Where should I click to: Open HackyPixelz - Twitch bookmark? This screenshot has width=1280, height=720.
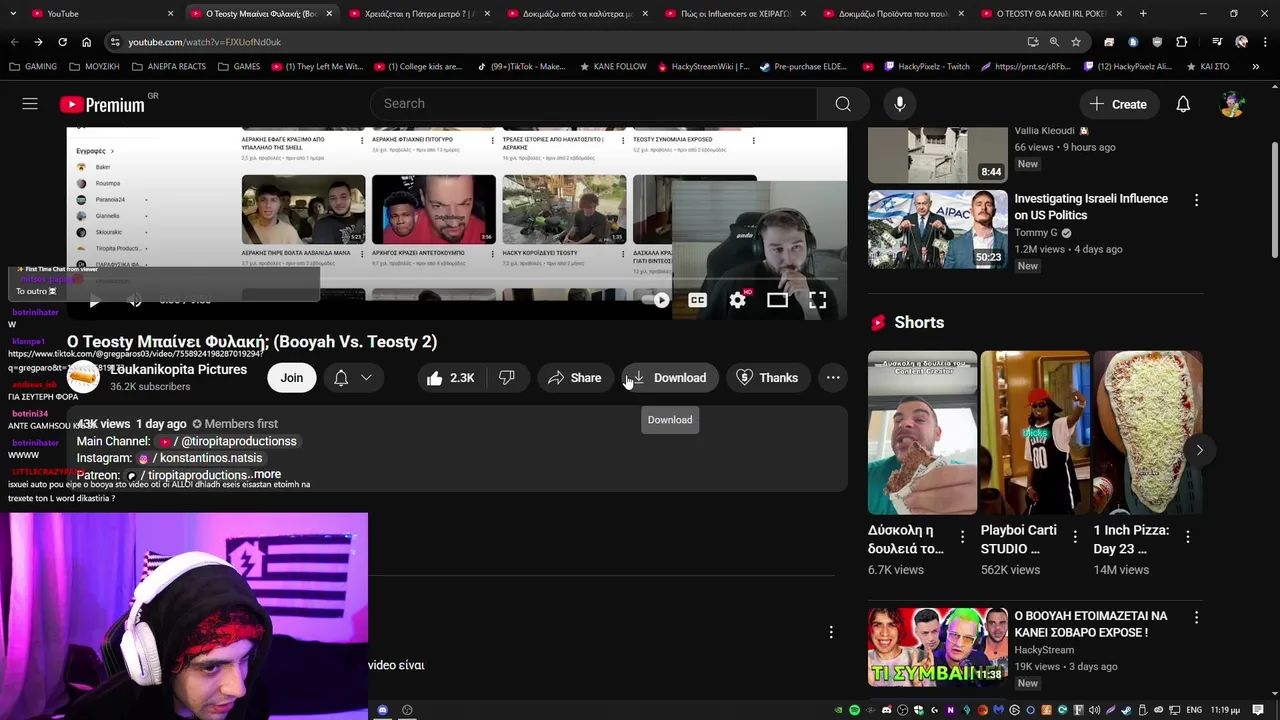click(927, 67)
